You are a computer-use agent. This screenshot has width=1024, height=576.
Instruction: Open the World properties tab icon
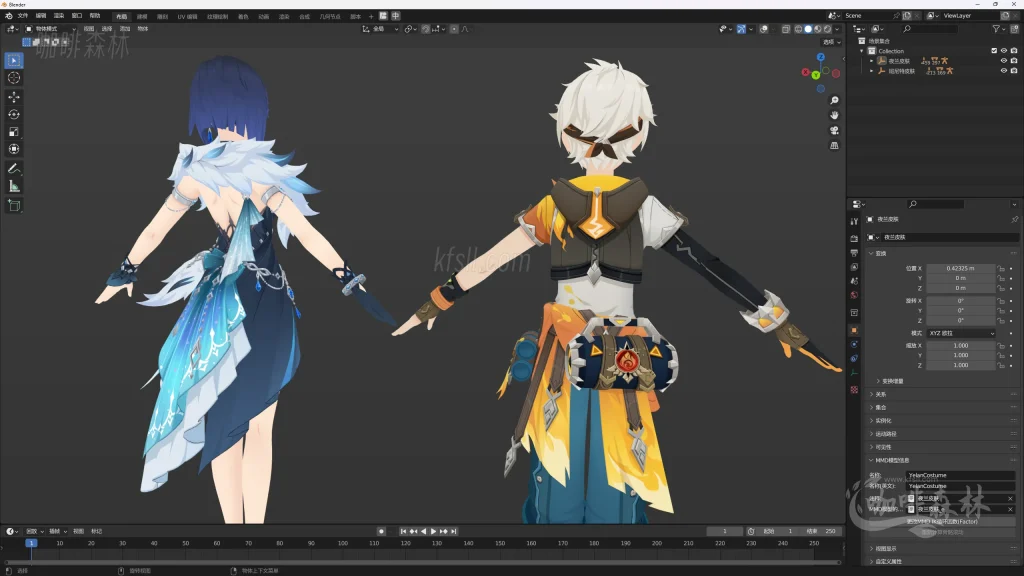pos(854,295)
